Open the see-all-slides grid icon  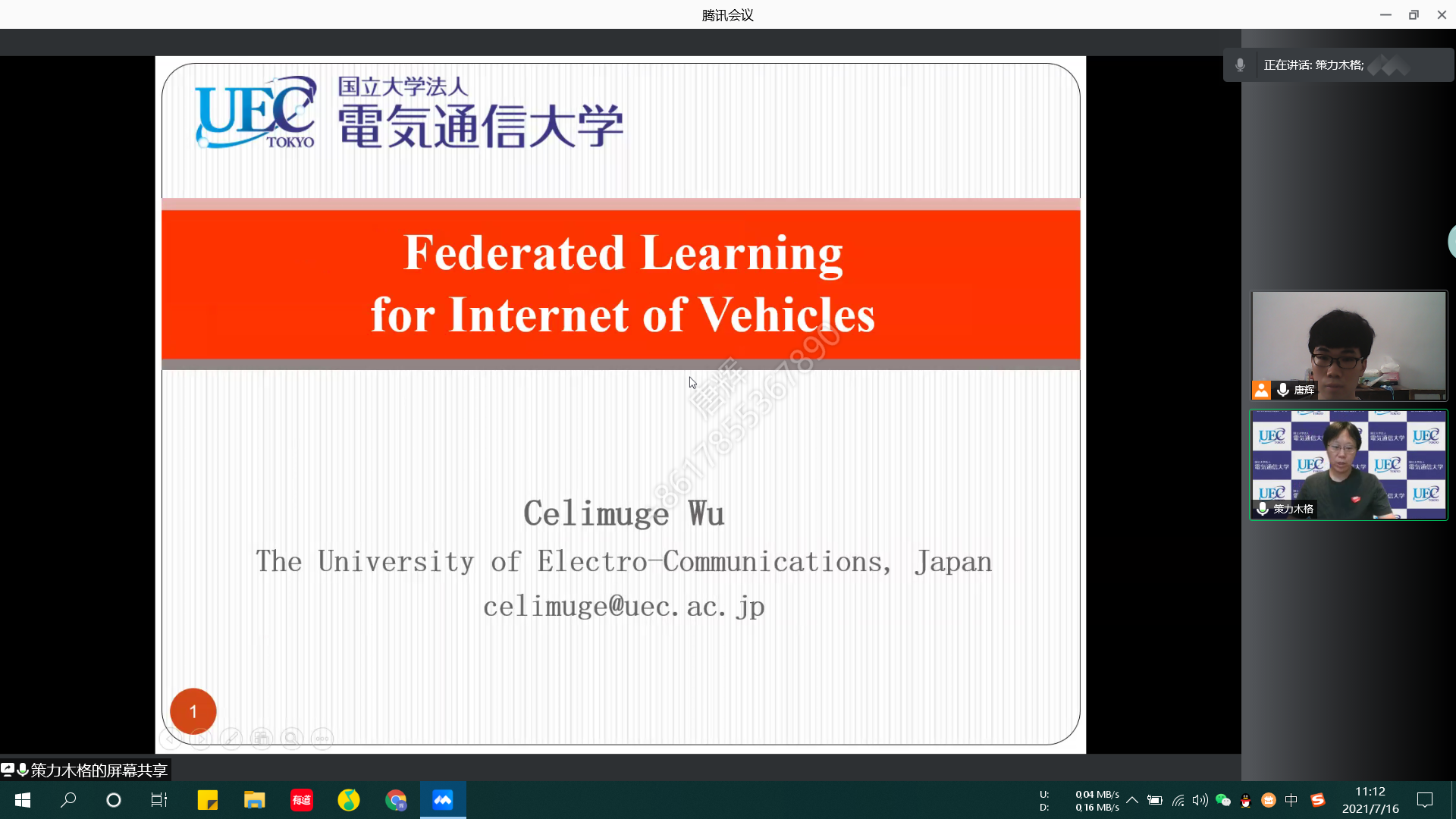(262, 738)
